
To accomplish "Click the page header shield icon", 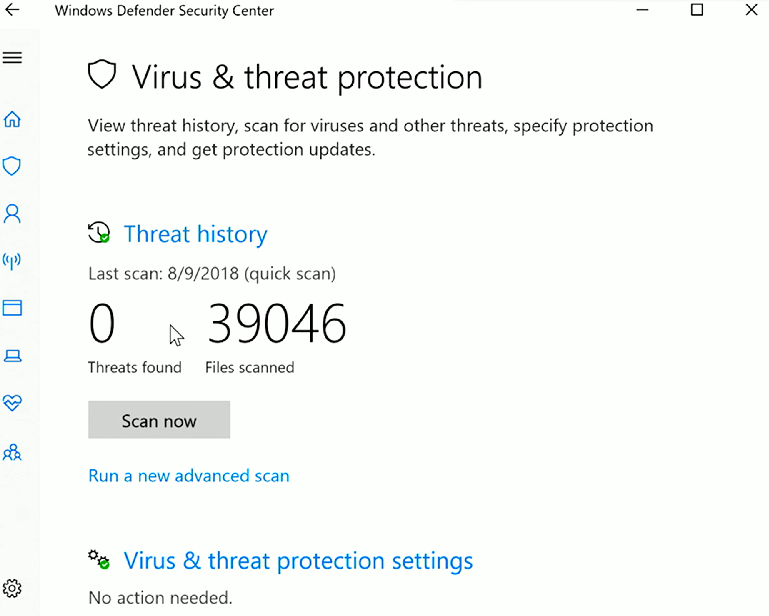I will click(x=102, y=75).
